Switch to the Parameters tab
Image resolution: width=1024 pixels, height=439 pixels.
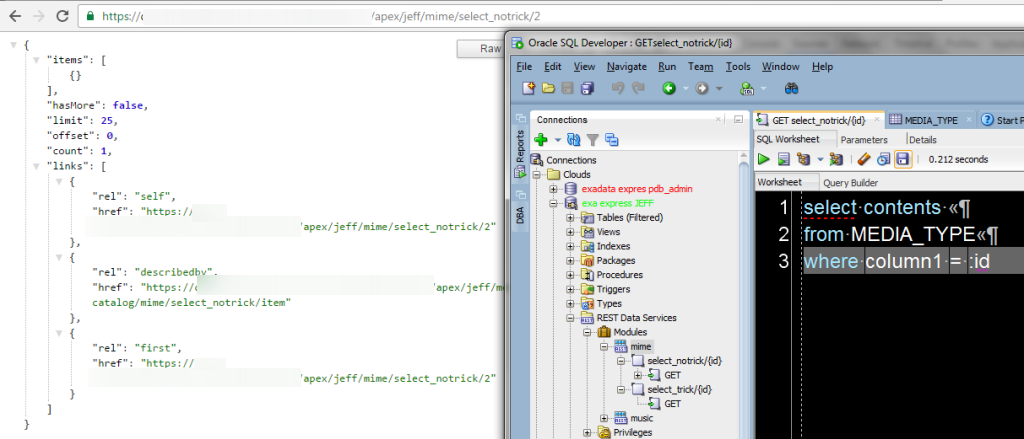863,140
